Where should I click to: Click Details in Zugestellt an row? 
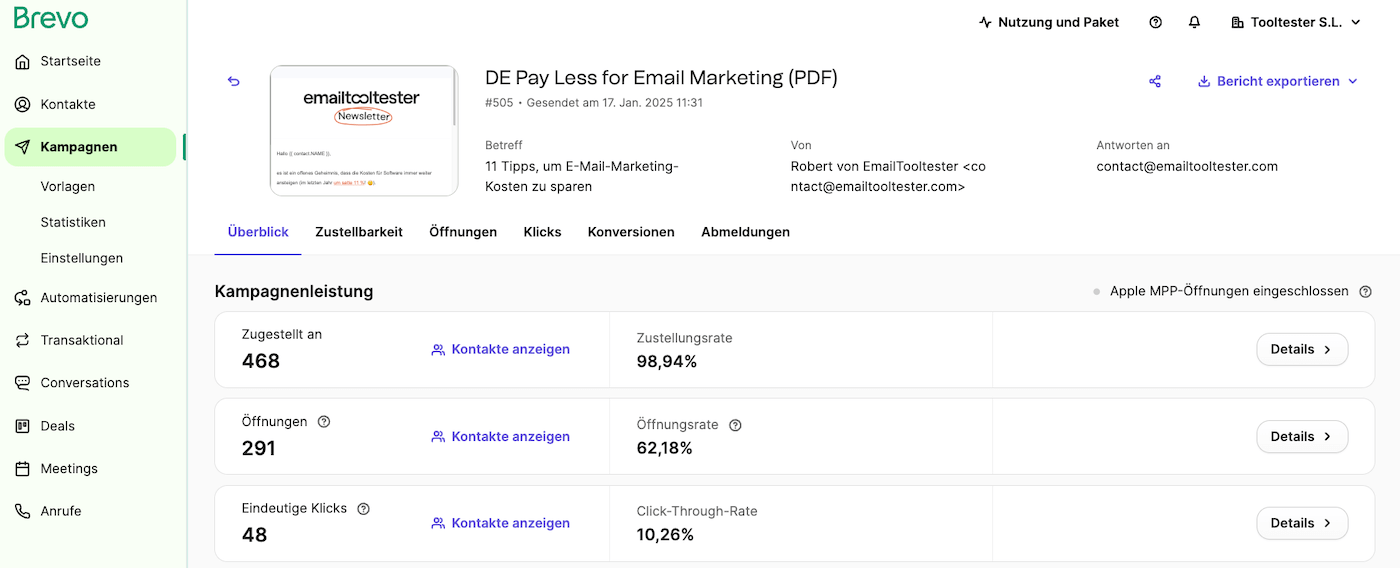click(1302, 350)
